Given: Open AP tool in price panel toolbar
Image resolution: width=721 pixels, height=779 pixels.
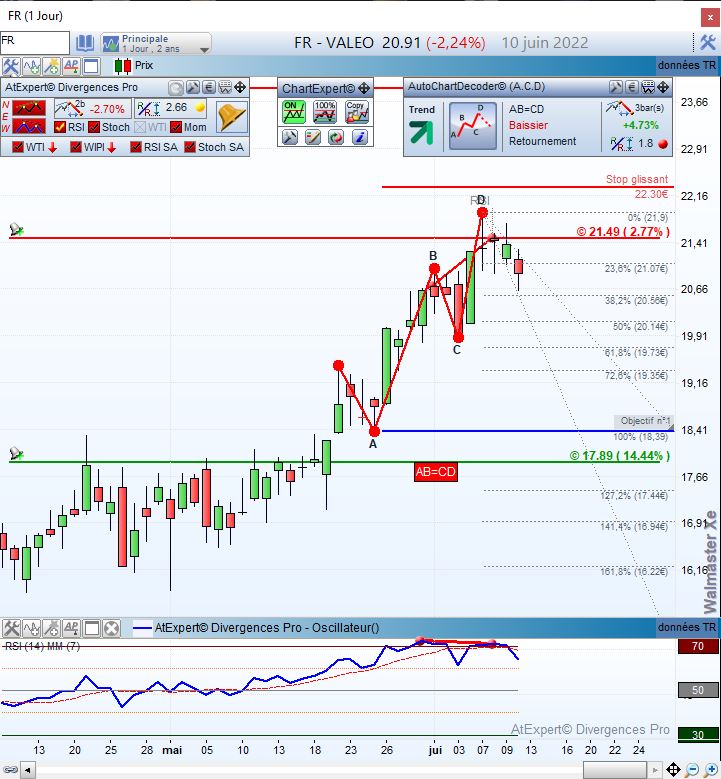Looking at the screenshot, I should pos(71,66).
